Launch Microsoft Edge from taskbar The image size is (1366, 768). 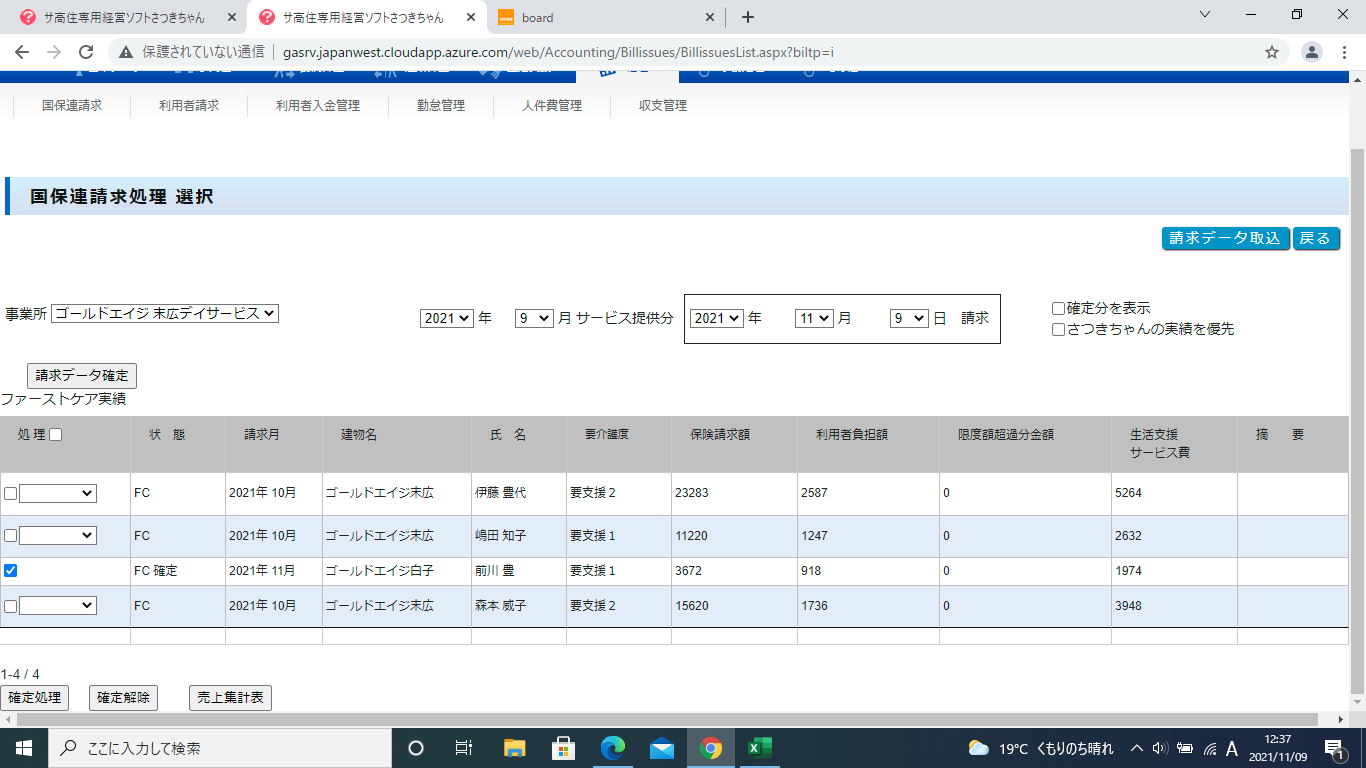[612, 748]
